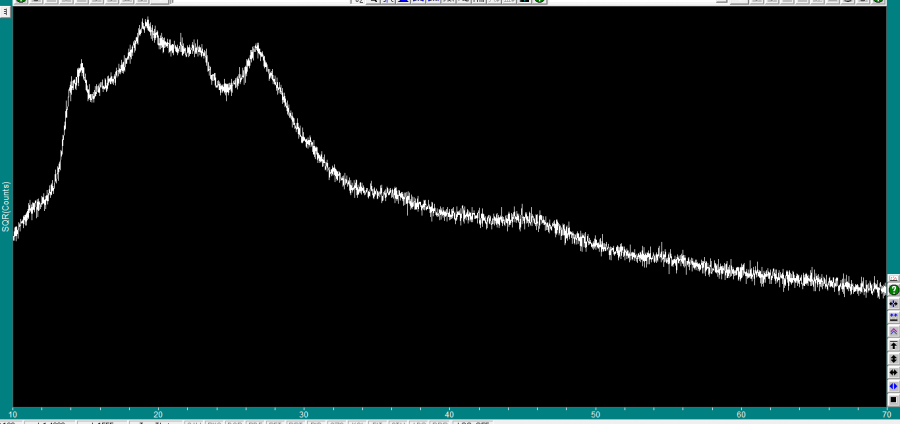Click the SQR(Counts) y-axis label
Viewport: 900px width, 424px height.
[x=6, y=207]
